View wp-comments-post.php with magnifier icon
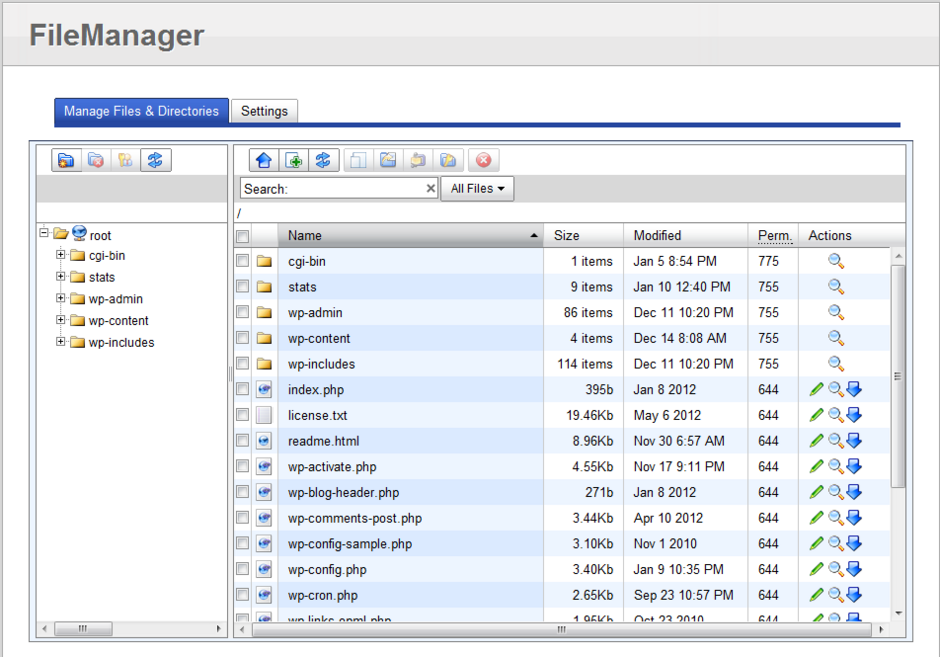The image size is (940, 657). point(836,518)
